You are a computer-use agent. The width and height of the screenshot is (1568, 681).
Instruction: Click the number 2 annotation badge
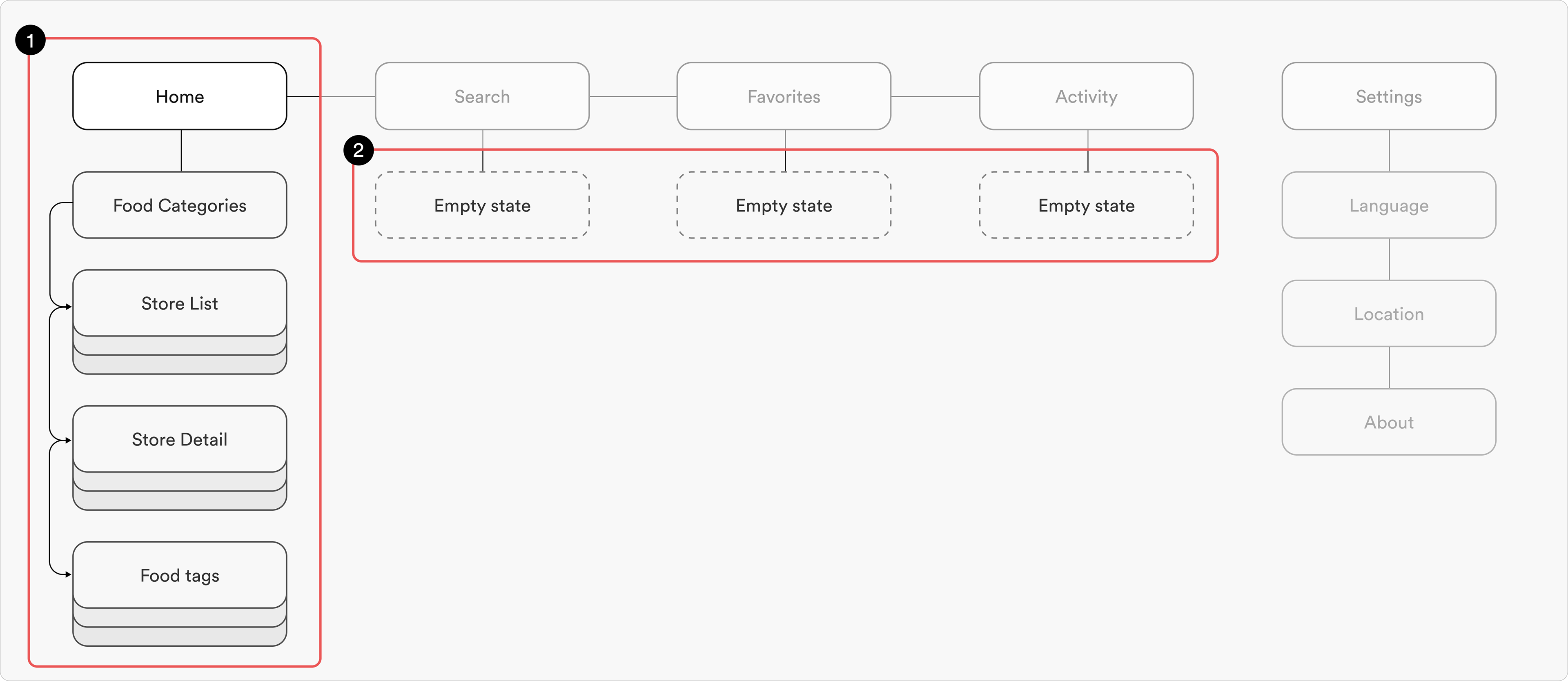(359, 150)
